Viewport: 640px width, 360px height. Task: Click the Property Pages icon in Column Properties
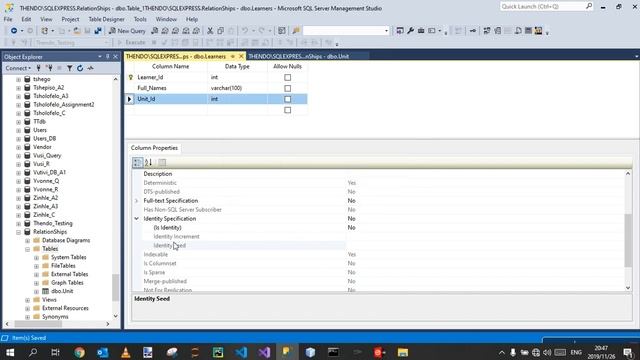coord(162,162)
